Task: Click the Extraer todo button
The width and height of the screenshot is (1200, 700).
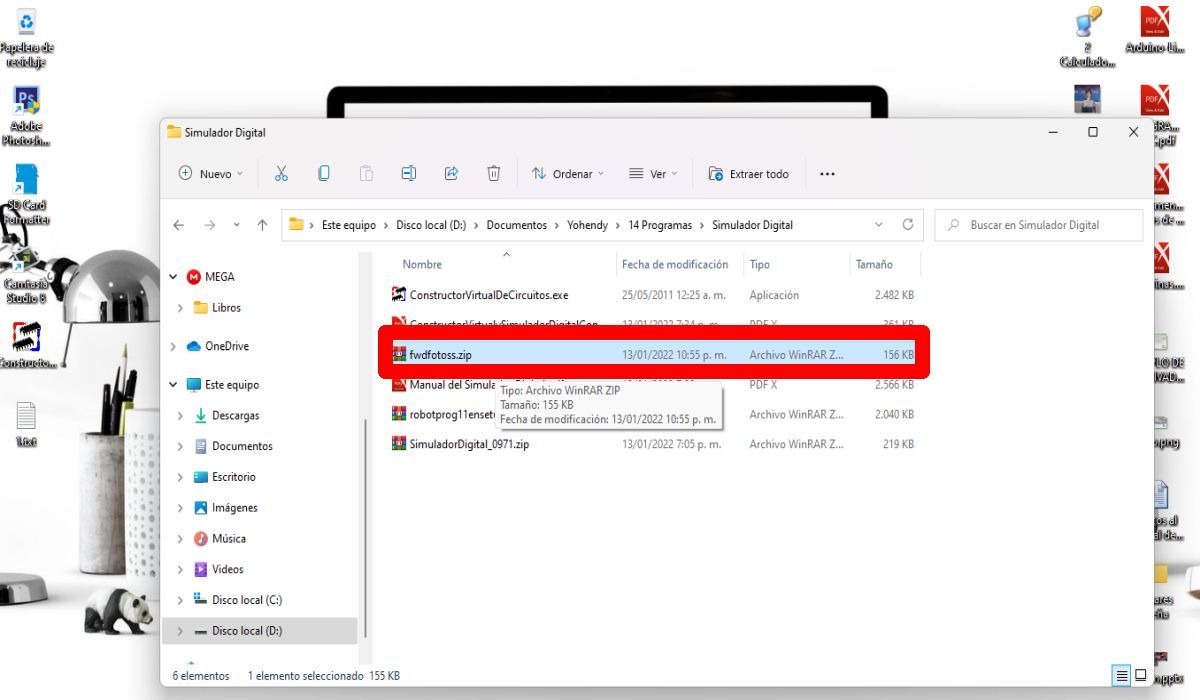Action: coord(748,174)
